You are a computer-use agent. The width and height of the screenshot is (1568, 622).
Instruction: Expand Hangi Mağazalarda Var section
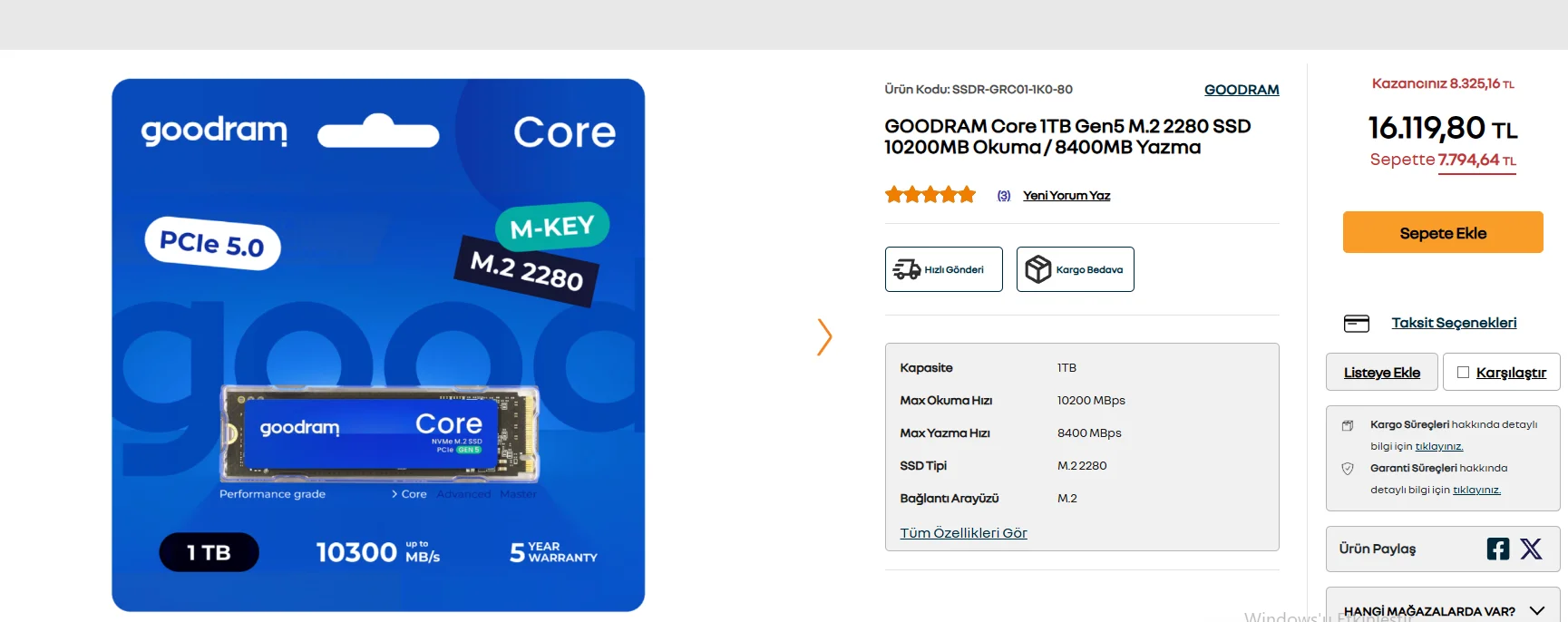point(1537,611)
